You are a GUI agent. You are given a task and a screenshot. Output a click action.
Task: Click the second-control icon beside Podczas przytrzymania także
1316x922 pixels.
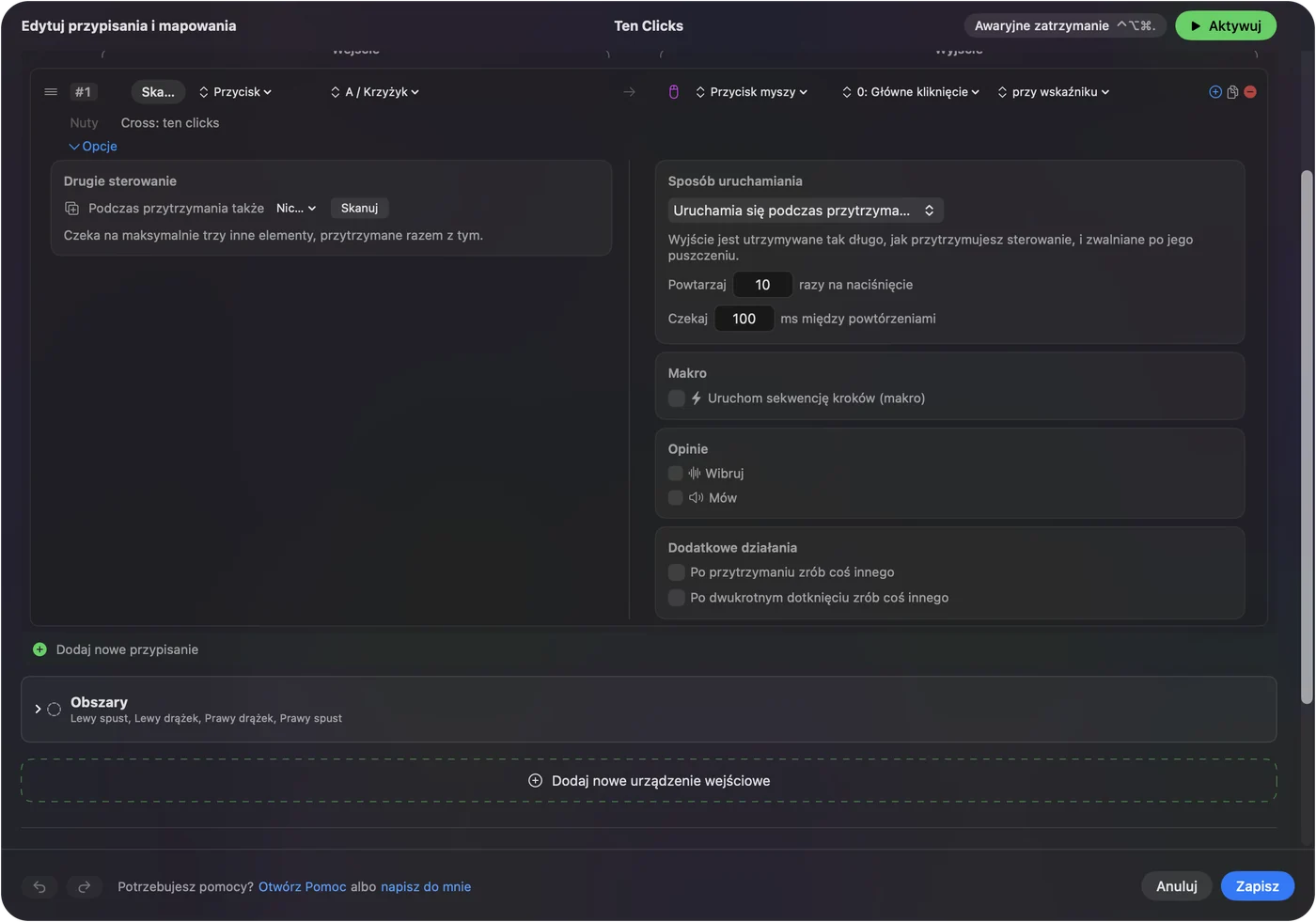71,209
